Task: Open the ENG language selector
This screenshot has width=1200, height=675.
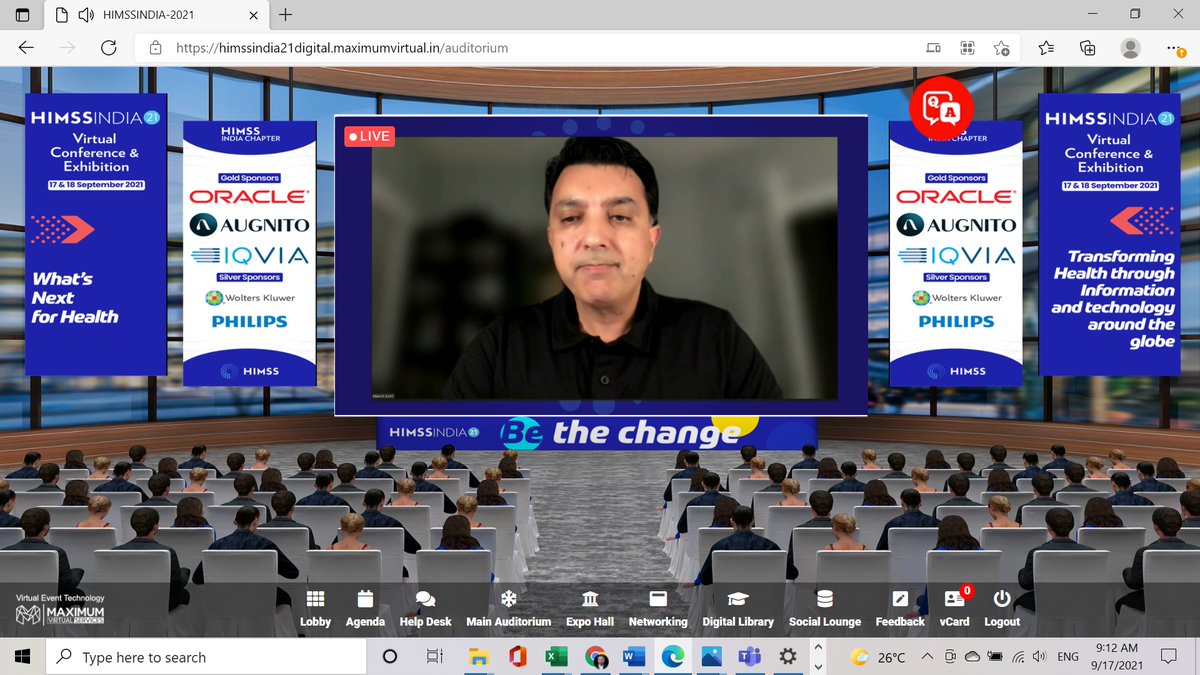Action: 1066,657
